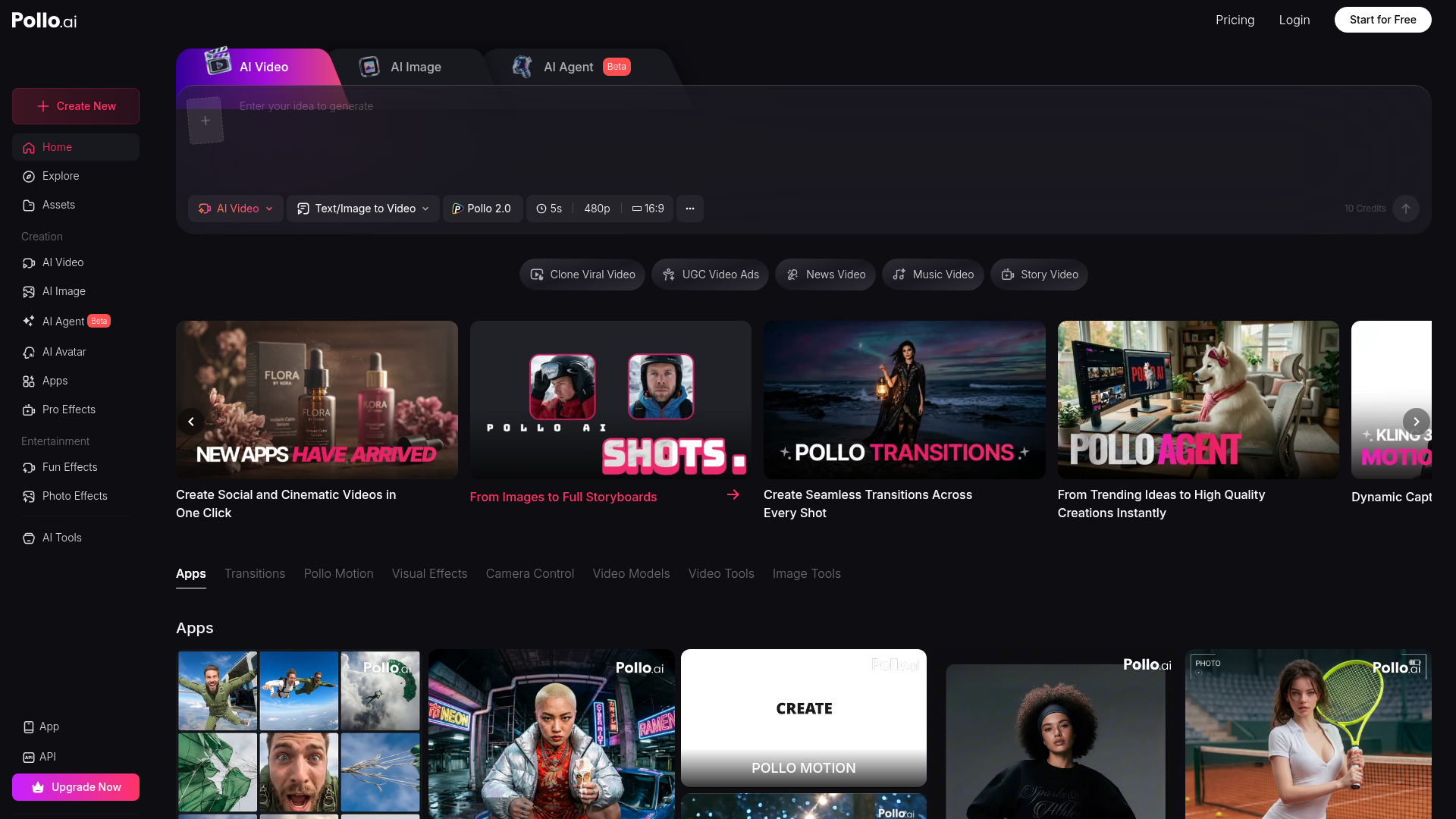Select the Music Video option chip
The width and height of the screenshot is (1456, 819).
(933, 275)
